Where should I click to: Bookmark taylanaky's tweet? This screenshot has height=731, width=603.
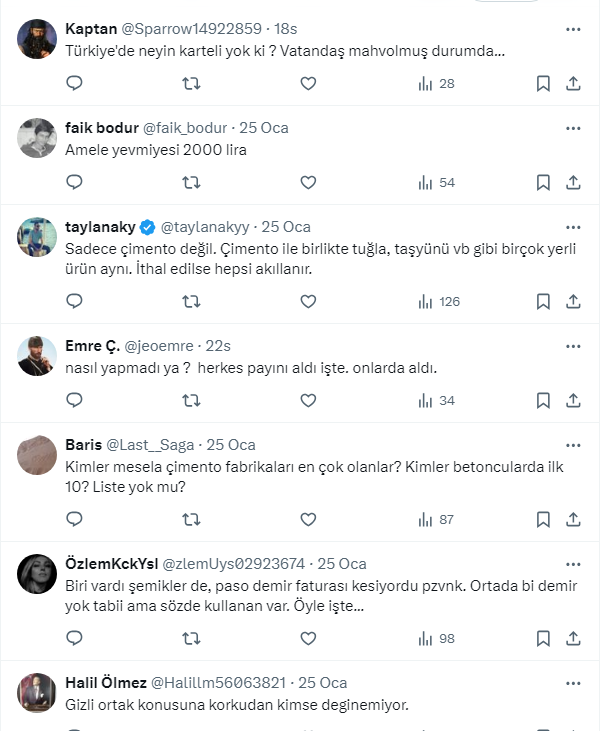tap(543, 301)
